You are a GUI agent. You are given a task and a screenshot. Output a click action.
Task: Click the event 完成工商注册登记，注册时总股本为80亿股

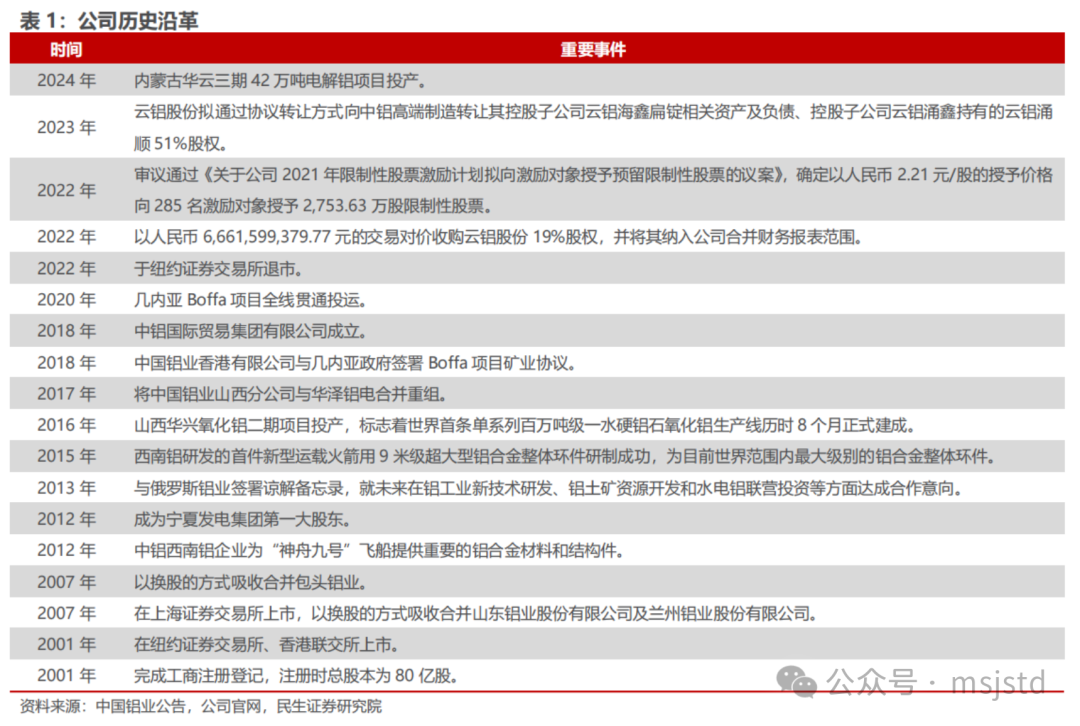pyautogui.click(x=296, y=676)
